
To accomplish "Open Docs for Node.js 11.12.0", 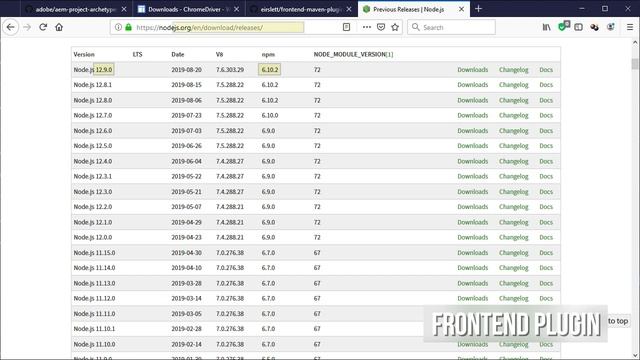I will tap(546, 298).
